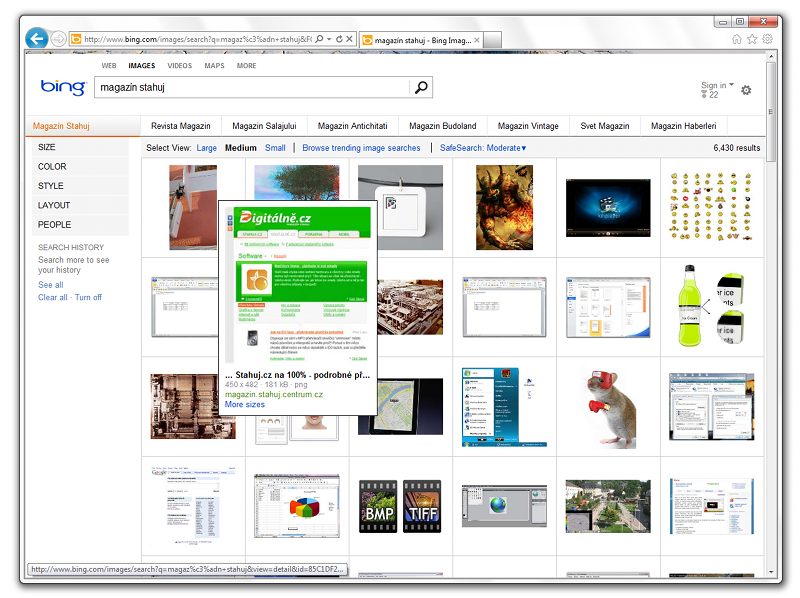Open SafeSearch: Moderate dropdown

pyautogui.click(x=483, y=148)
